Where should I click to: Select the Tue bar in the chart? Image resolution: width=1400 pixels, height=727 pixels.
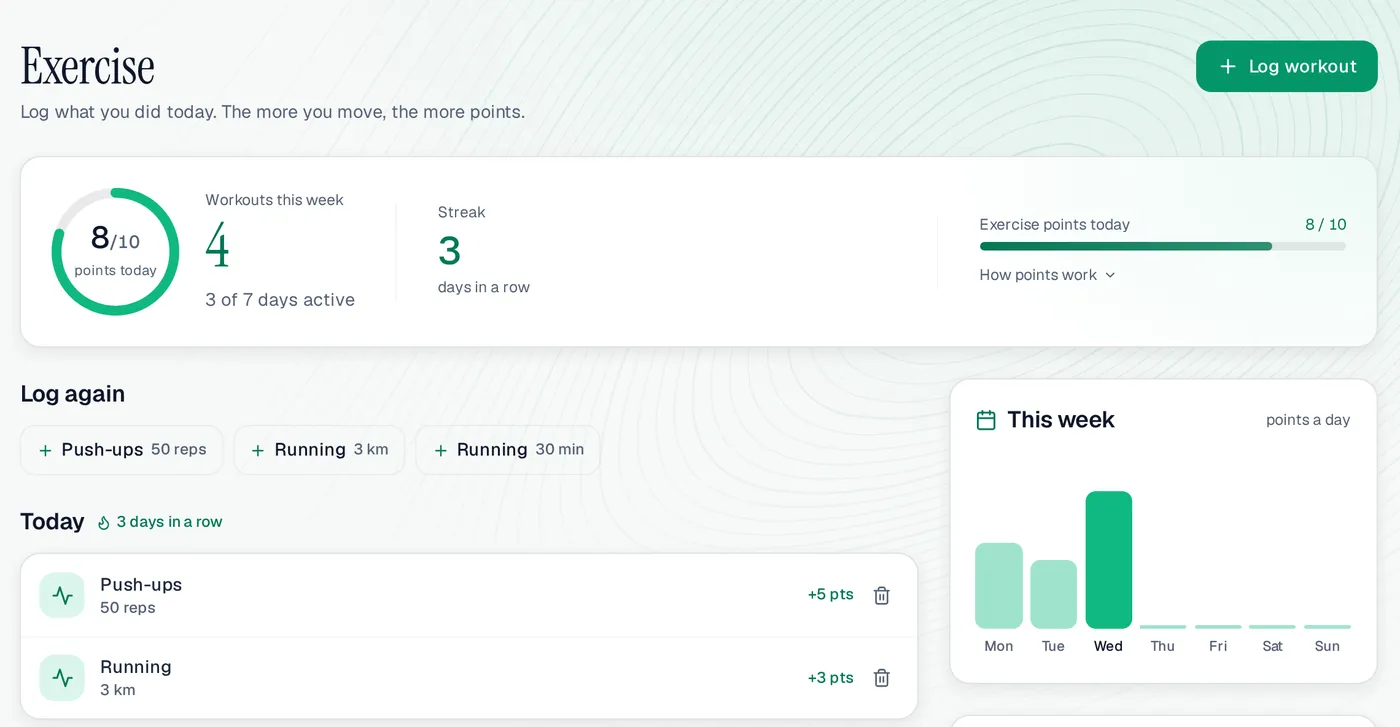tap(1053, 594)
